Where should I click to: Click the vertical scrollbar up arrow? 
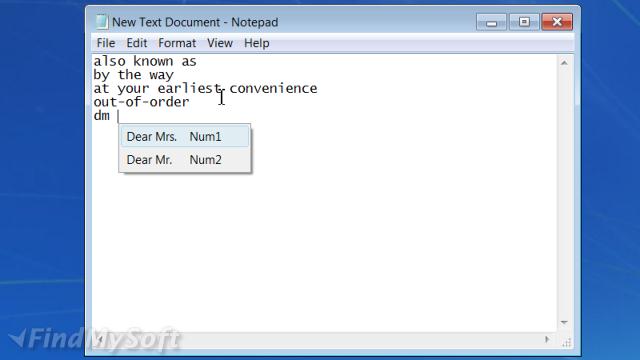pos(564,63)
